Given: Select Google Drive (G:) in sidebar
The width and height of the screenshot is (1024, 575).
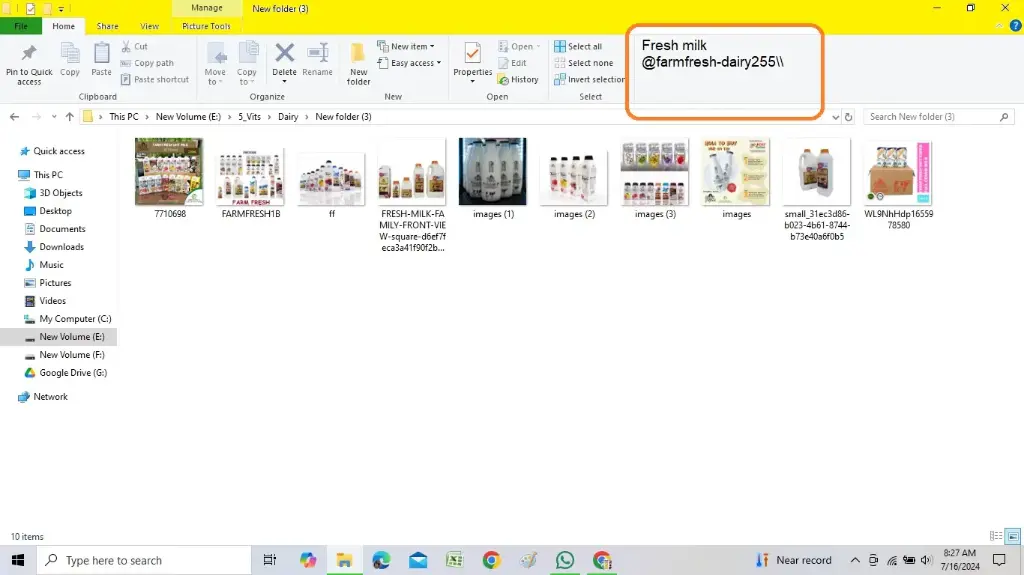Looking at the screenshot, I should [66, 372].
